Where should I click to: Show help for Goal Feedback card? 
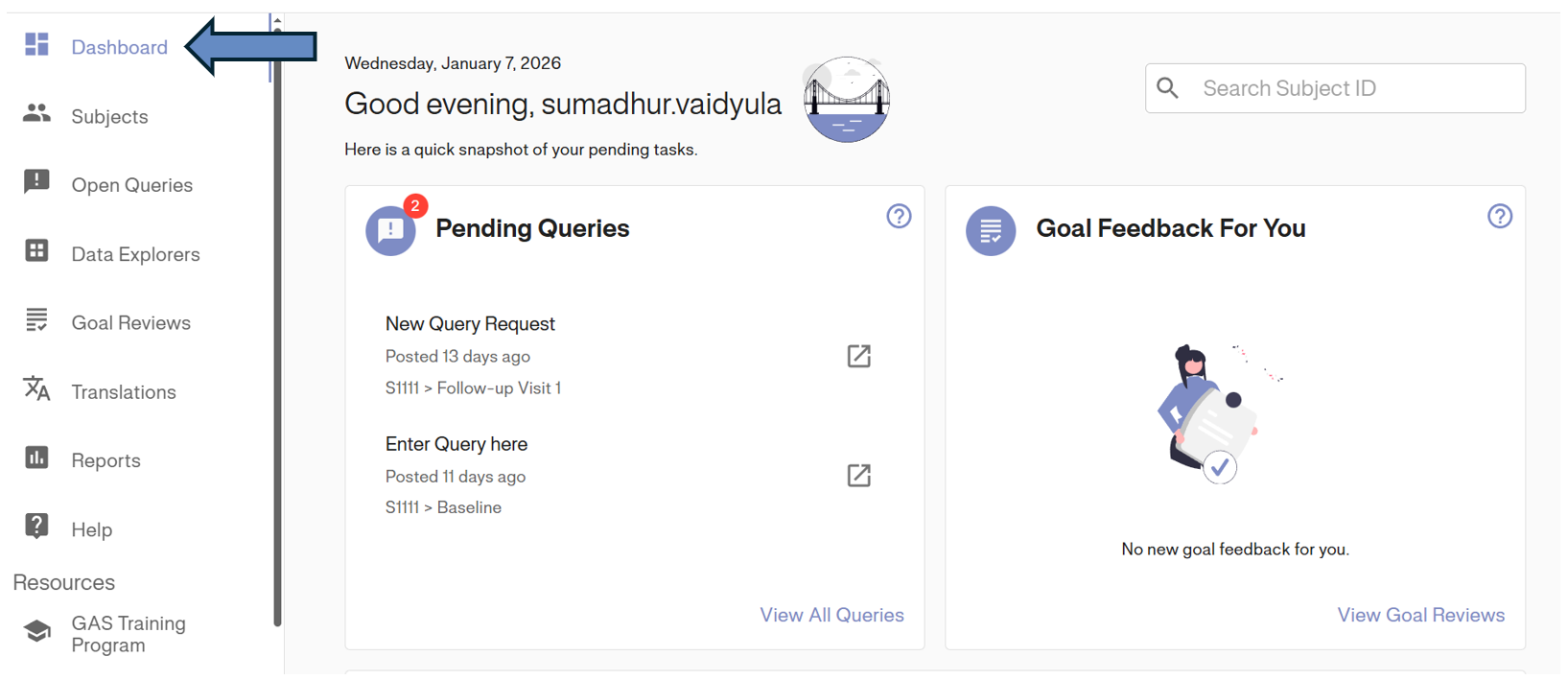pyautogui.click(x=1500, y=217)
